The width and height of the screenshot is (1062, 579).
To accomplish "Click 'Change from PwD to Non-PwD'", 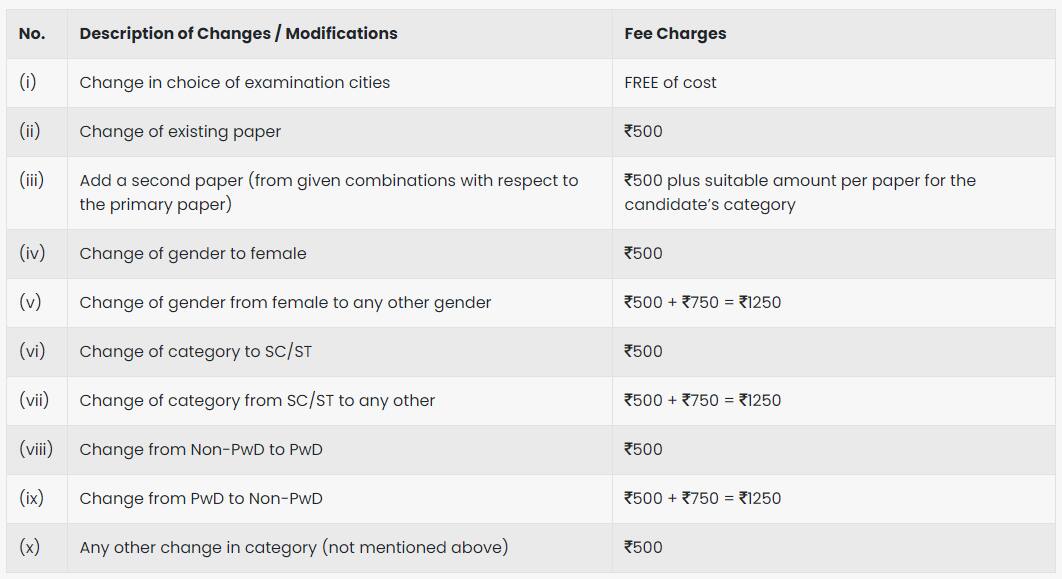I will click(x=201, y=498).
